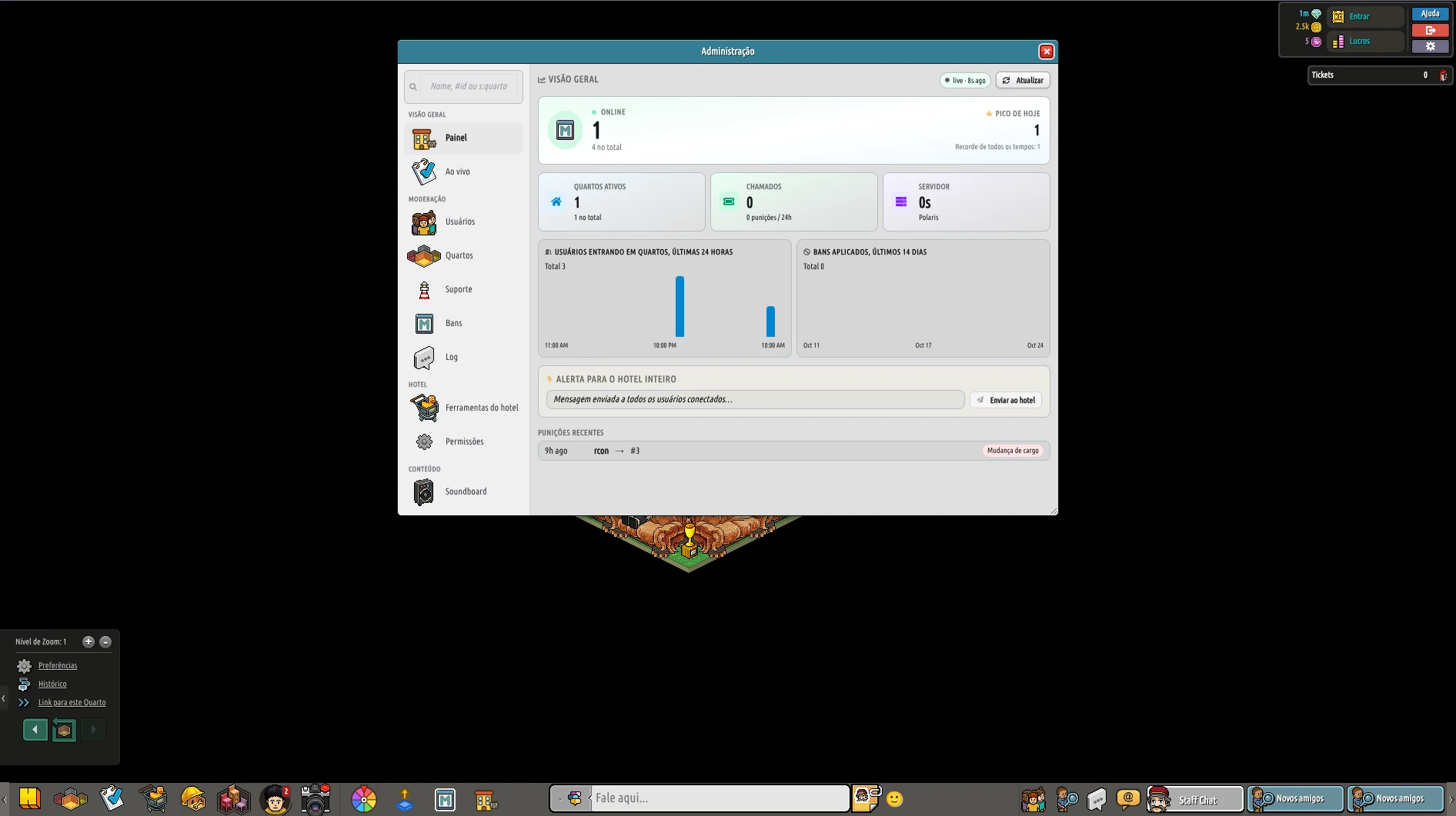
Task: Go to Usuários moderation section
Action: tap(463, 221)
